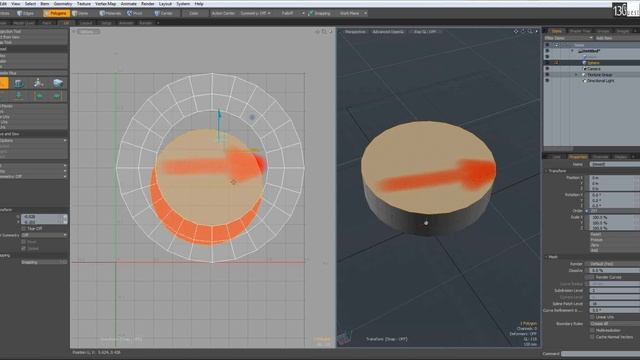Open the Layout menu
Image resolution: width=640 pixels, height=360 pixels.
pos(165,4)
